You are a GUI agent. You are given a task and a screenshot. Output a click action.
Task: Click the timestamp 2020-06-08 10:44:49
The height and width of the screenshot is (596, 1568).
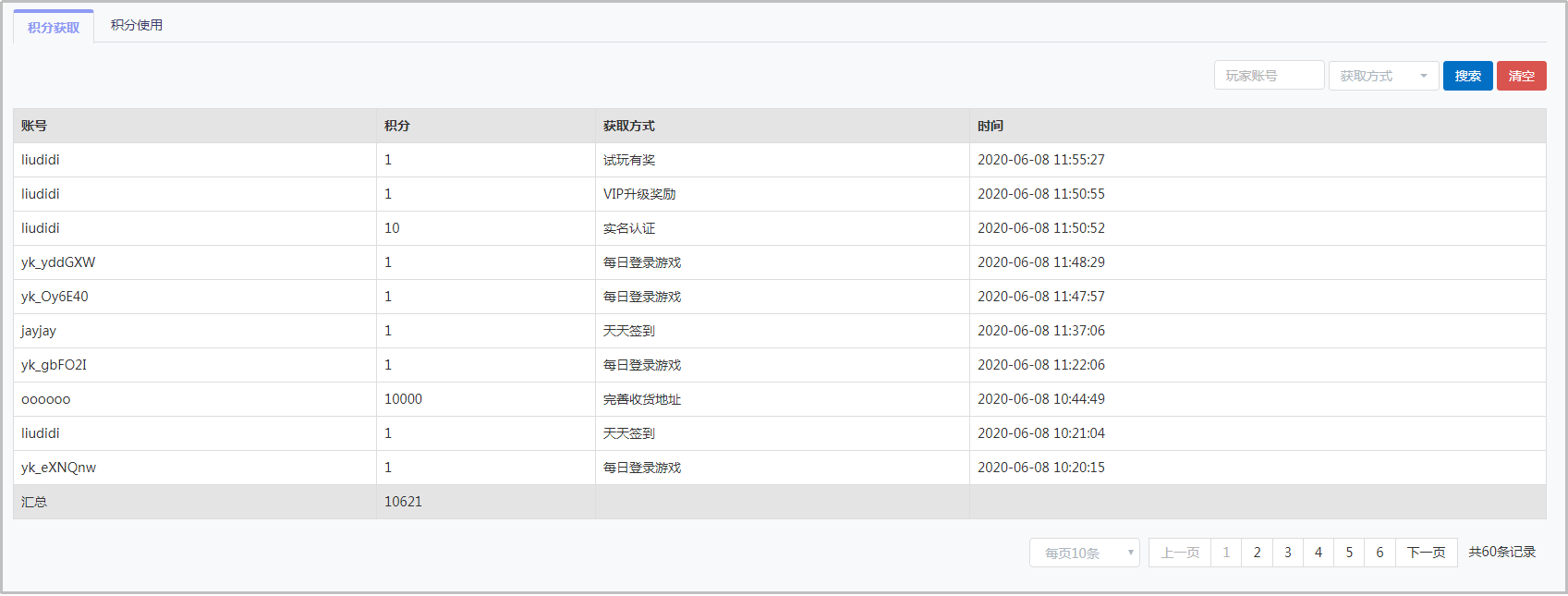coord(1041,399)
